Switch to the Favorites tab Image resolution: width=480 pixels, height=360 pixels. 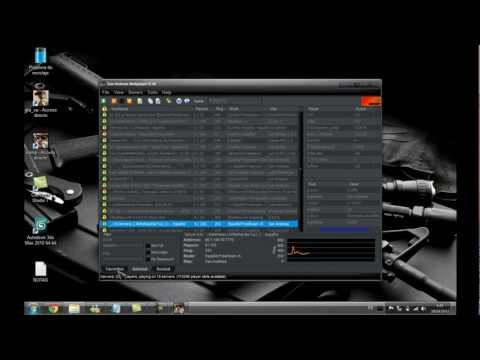click(114, 269)
